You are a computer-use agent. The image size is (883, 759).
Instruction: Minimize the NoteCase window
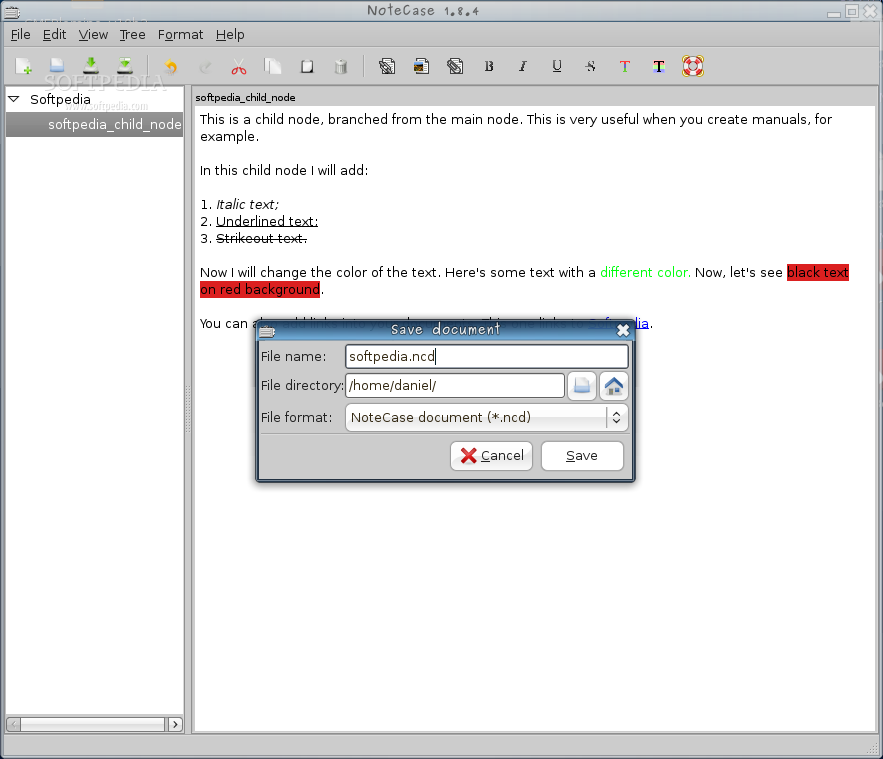[x=834, y=13]
